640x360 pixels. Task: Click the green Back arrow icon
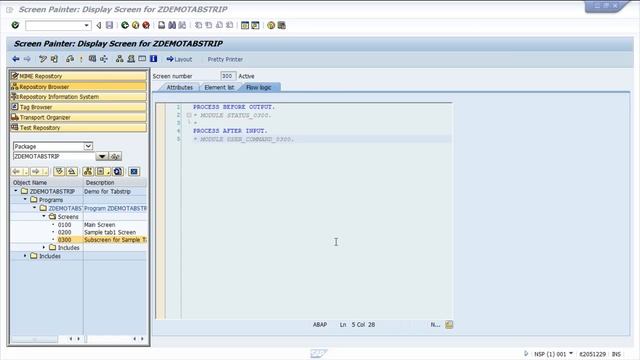click(125, 25)
